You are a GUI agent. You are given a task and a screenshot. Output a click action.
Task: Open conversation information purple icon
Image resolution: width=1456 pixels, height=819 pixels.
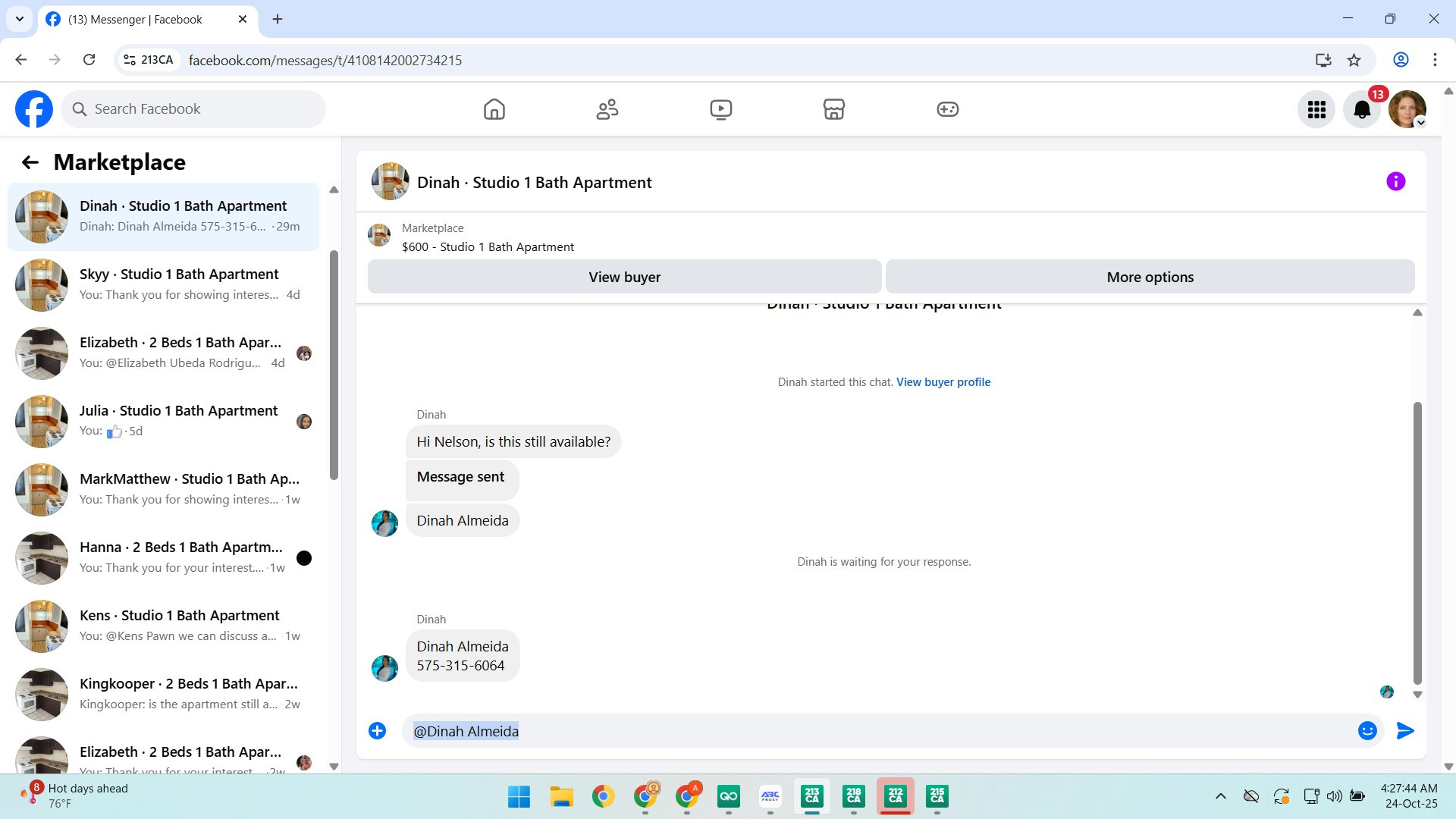coord(1396,182)
